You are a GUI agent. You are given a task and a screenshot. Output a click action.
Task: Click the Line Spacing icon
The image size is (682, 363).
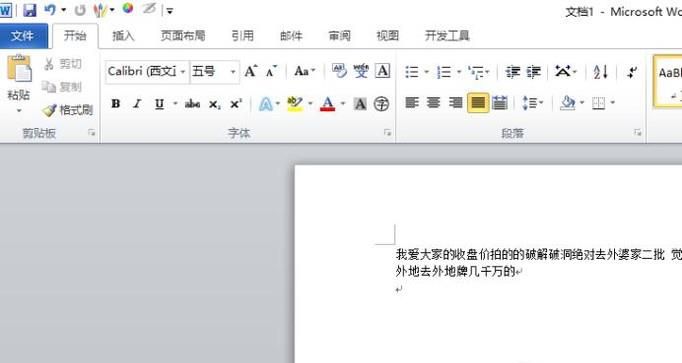click(529, 103)
